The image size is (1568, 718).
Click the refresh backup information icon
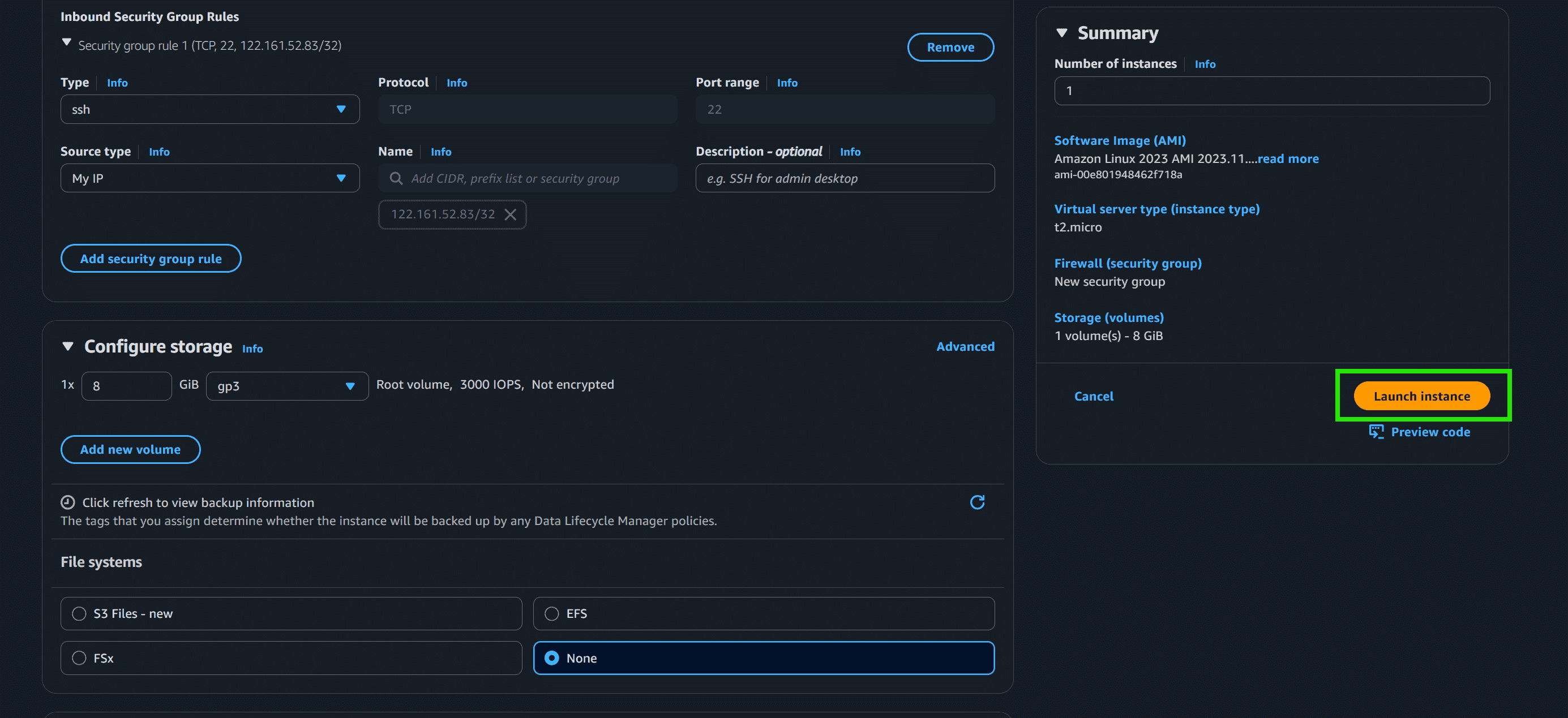coord(977,502)
